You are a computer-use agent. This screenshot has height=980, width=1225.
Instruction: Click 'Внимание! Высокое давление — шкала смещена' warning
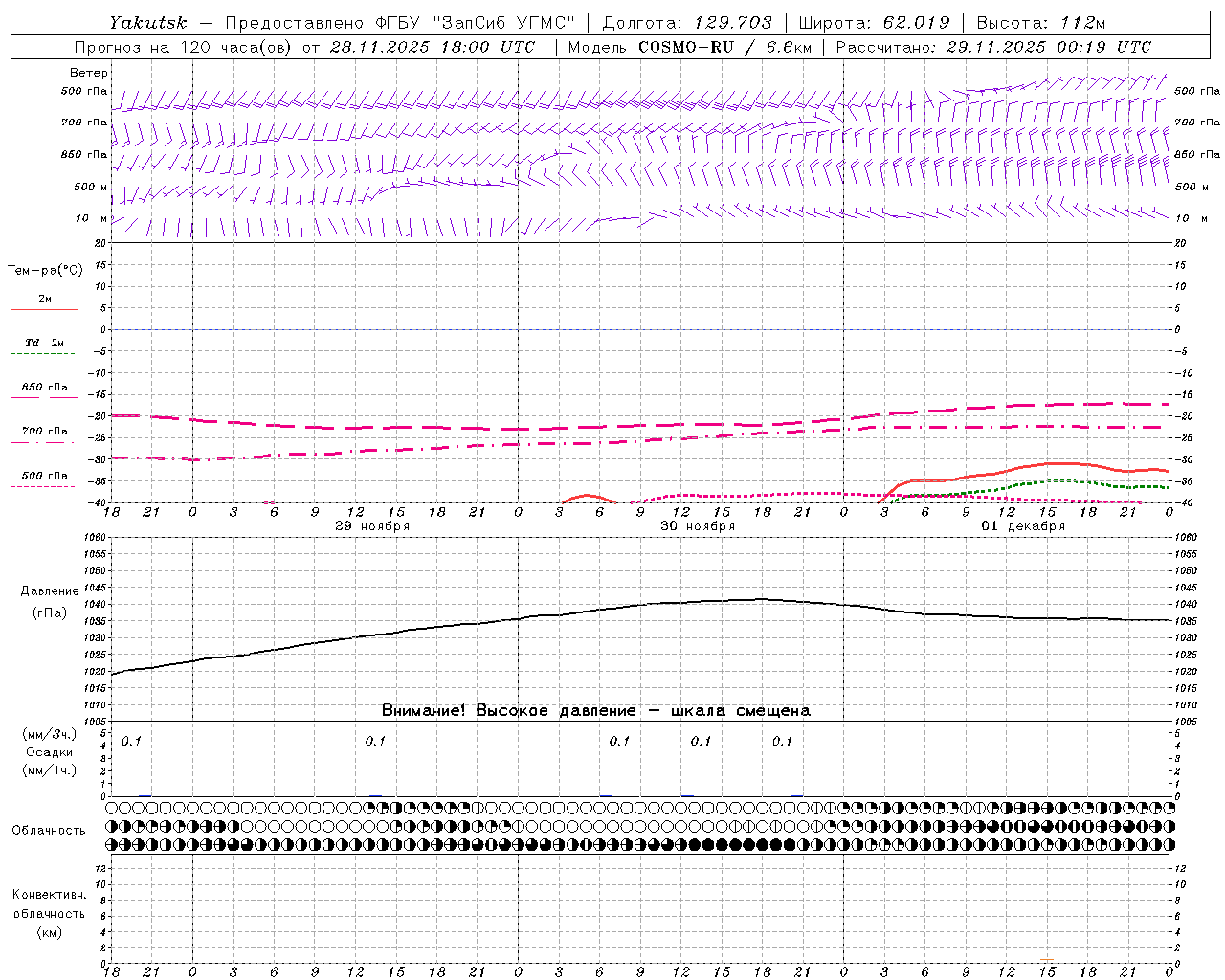[595, 711]
